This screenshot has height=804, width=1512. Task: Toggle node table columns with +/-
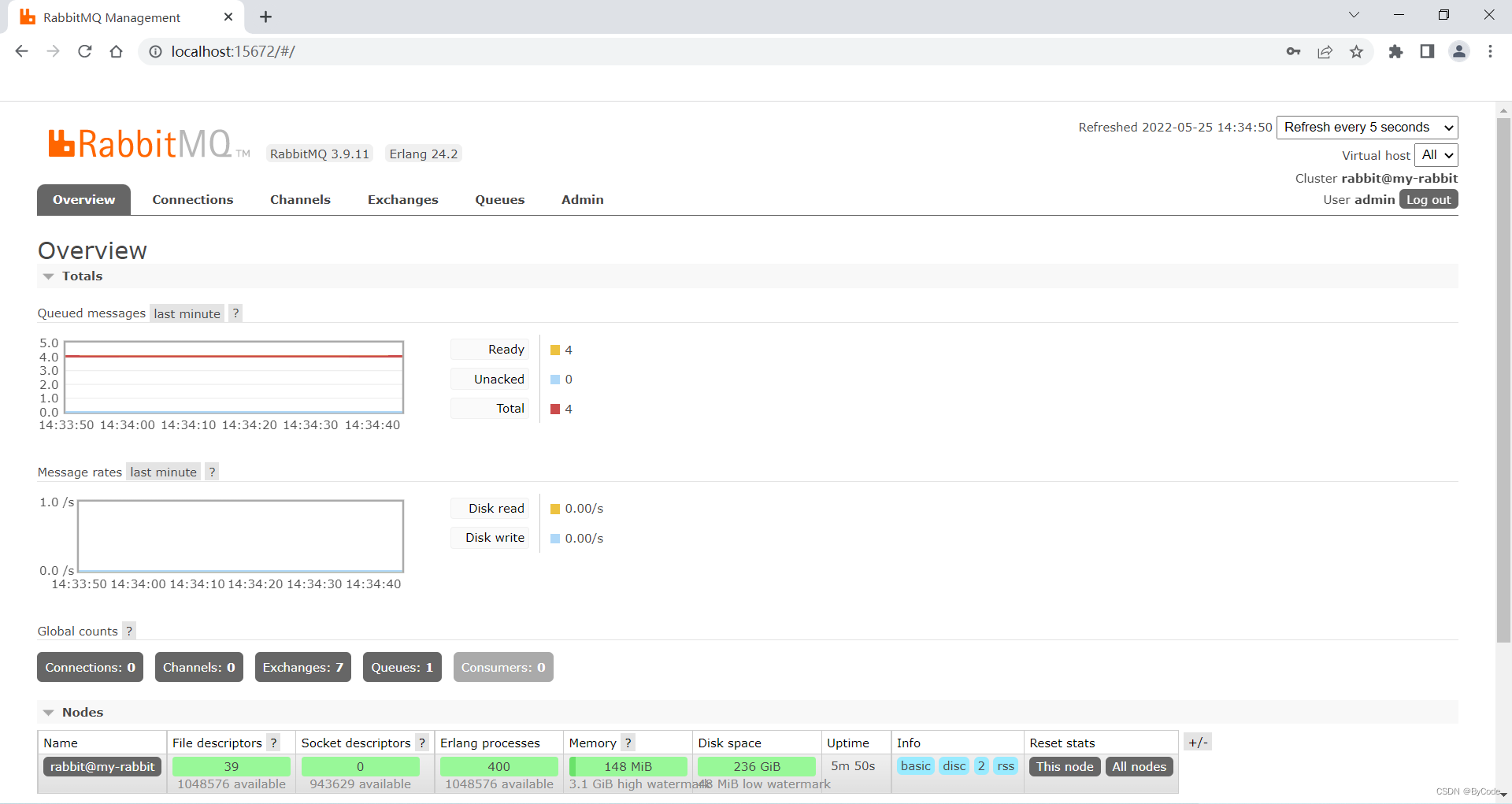point(1198,742)
